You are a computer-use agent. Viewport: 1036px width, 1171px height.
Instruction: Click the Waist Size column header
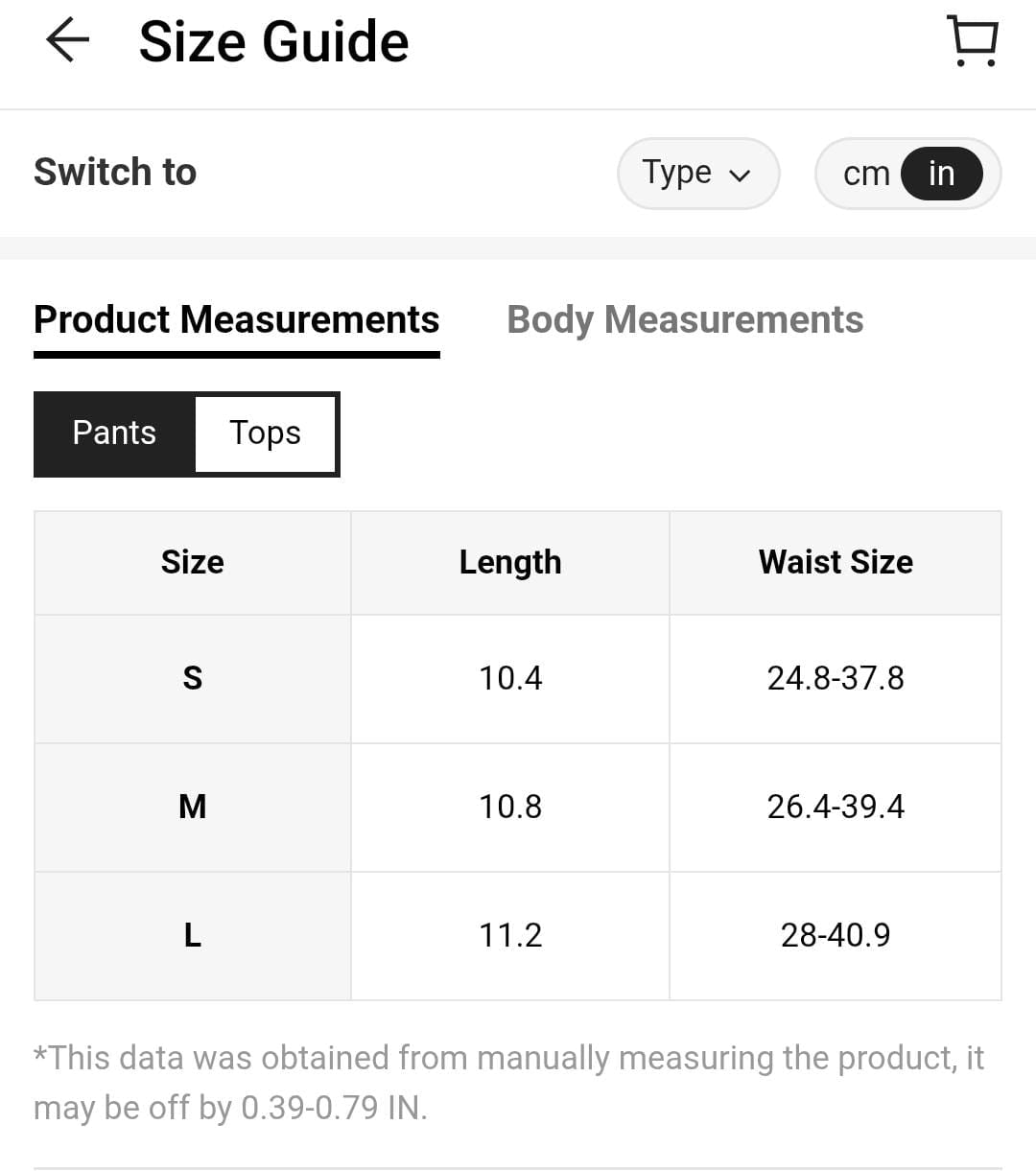coord(836,562)
